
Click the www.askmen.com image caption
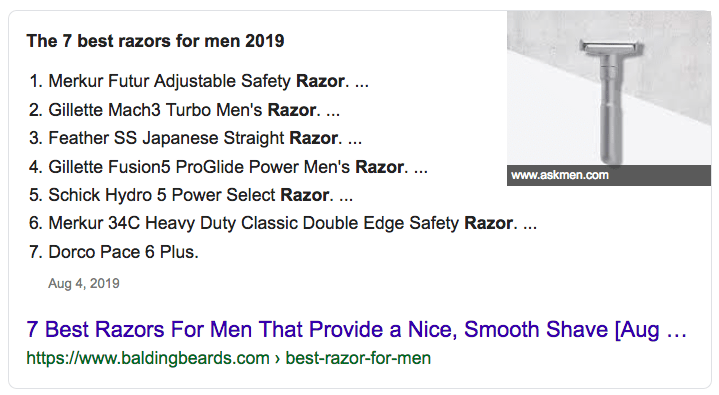pos(559,175)
